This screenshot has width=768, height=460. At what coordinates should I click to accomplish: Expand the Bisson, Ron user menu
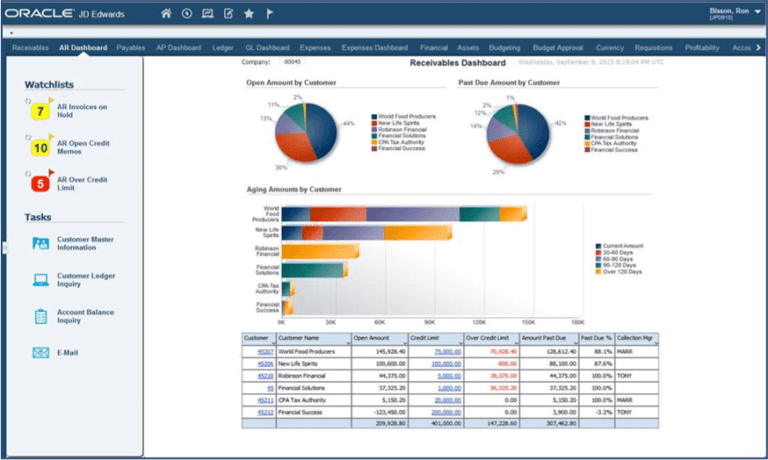[x=758, y=10]
